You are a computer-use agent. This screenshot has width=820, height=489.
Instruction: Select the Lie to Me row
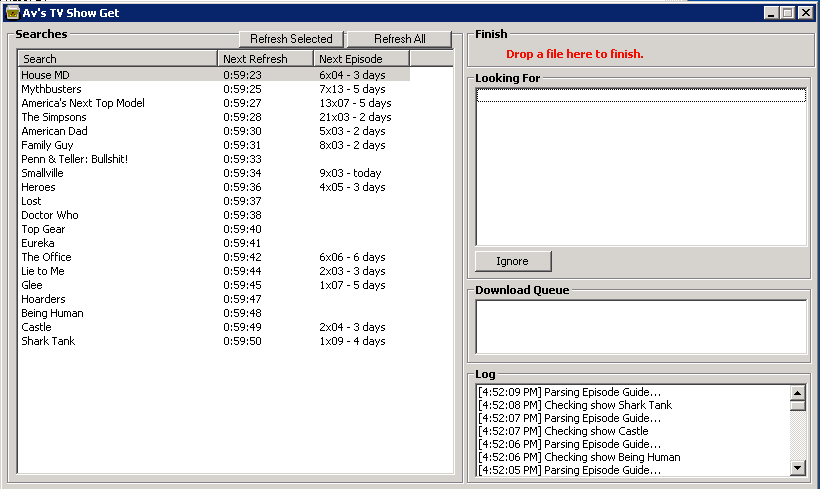pos(214,271)
